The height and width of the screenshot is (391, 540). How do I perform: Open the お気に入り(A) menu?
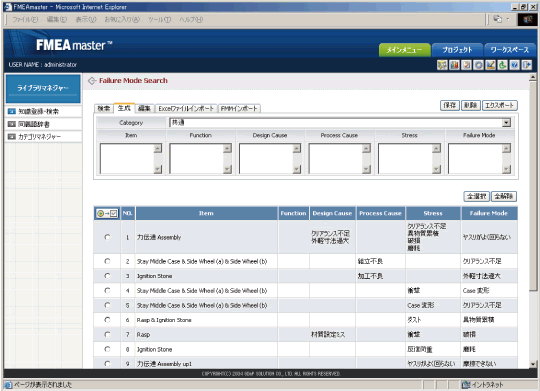[x=122, y=20]
